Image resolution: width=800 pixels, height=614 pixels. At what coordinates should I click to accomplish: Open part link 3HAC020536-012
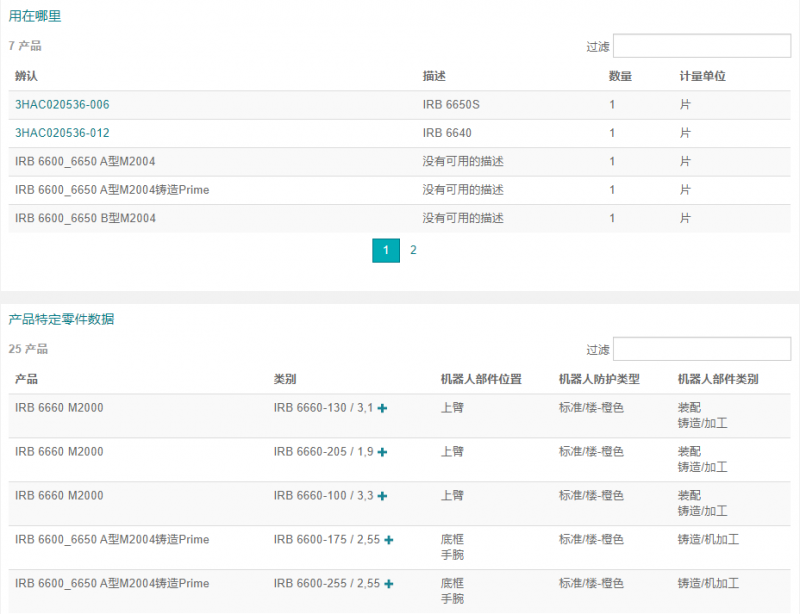62,133
